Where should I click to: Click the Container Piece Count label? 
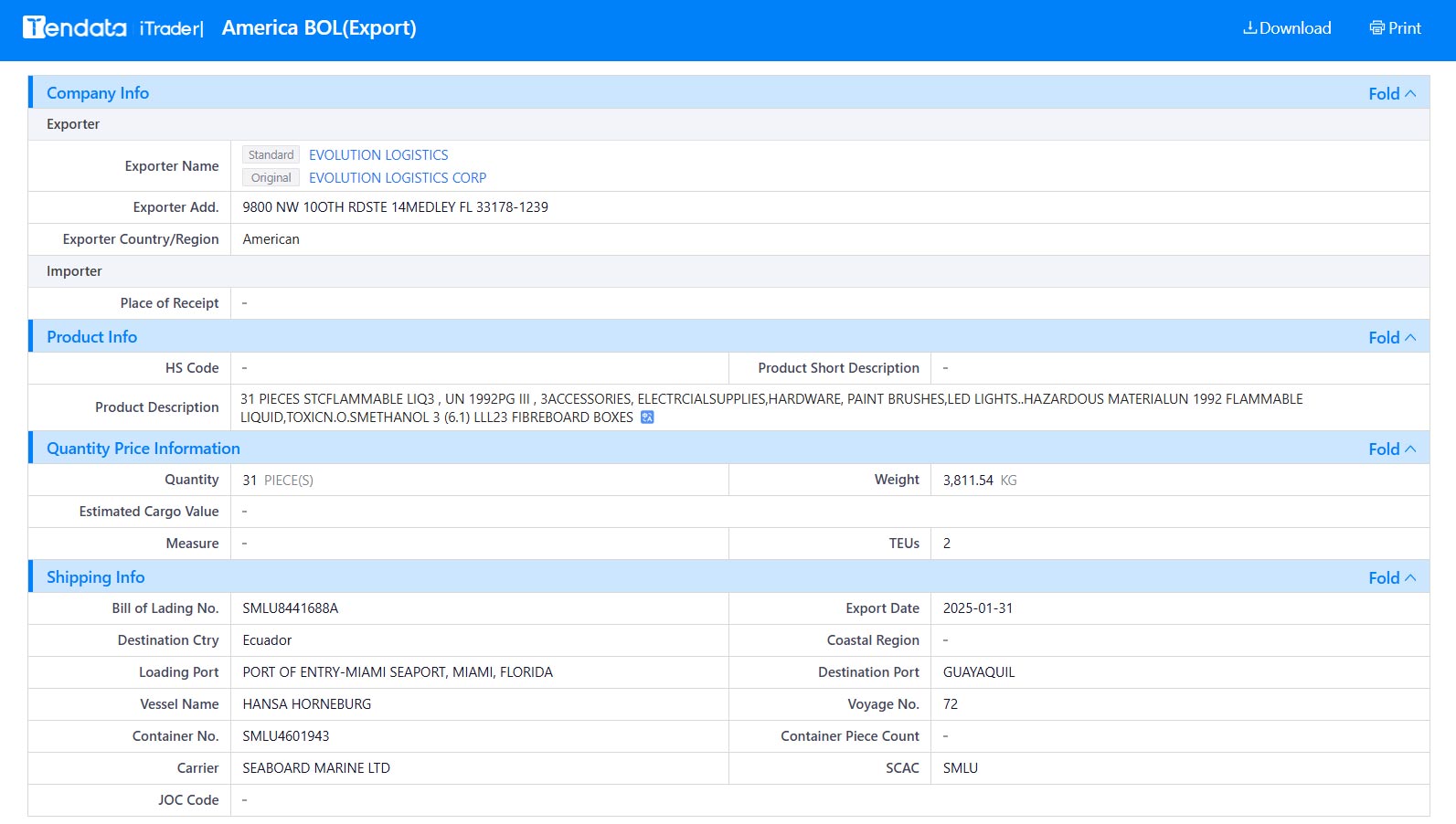pyautogui.click(x=850, y=736)
